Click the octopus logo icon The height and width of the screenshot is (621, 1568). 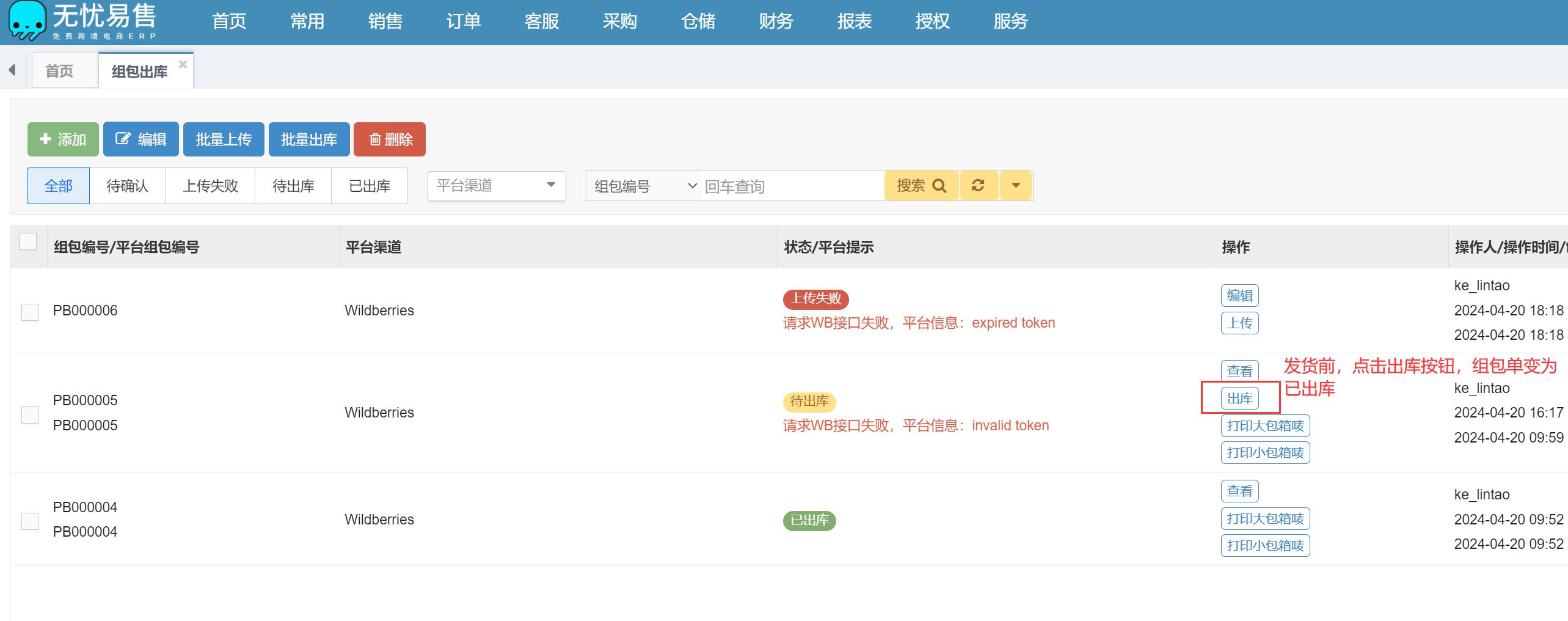click(x=27, y=20)
